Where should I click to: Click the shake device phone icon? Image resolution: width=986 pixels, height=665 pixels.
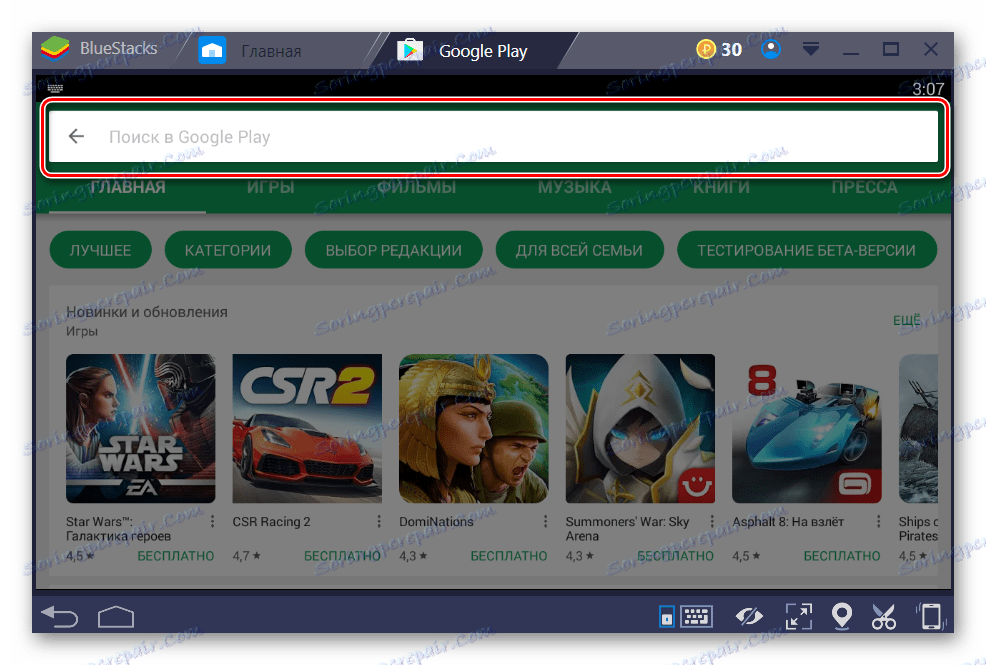tap(931, 616)
